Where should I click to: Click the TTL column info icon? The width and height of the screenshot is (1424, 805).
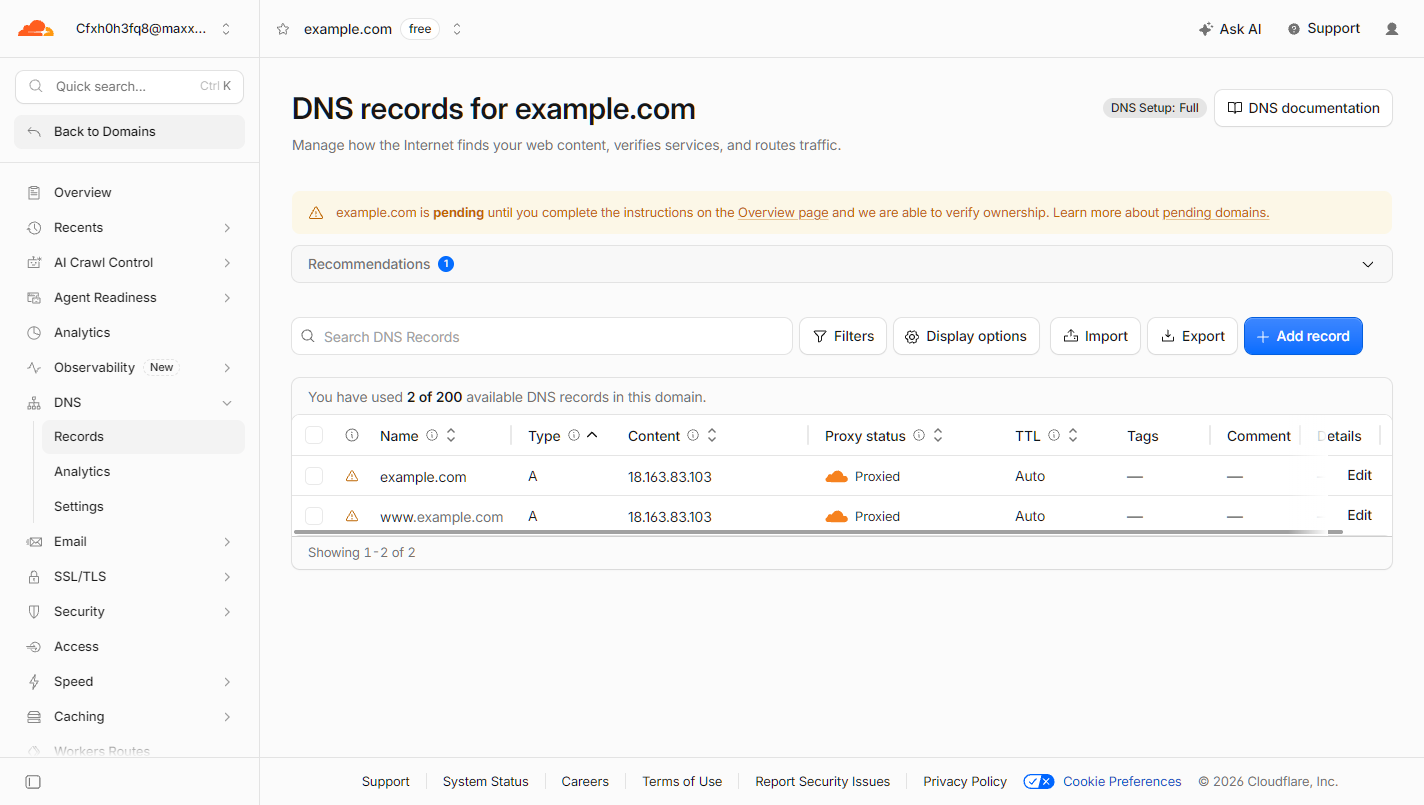(1054, 435)
